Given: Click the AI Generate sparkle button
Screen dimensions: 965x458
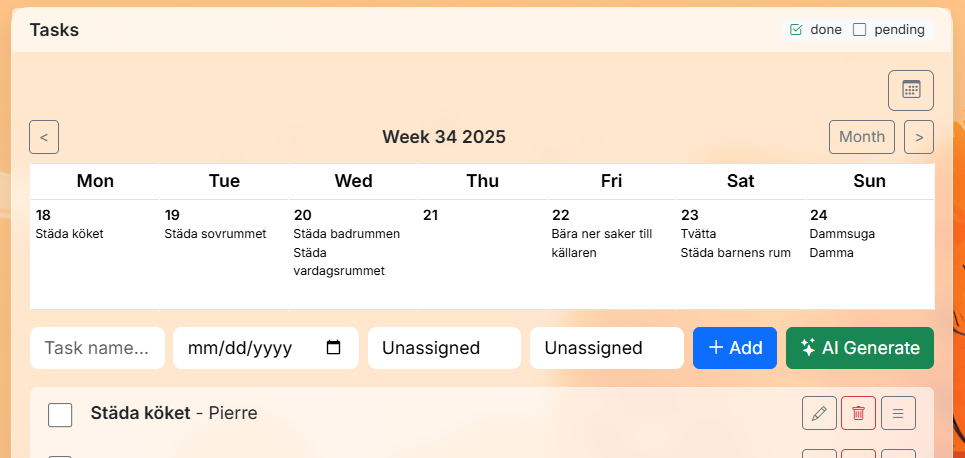Looking at the screenshot, I should (860, 348).
